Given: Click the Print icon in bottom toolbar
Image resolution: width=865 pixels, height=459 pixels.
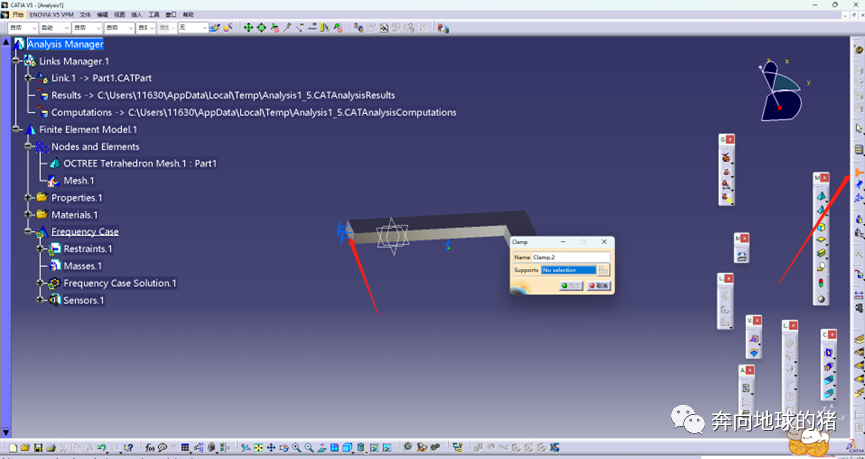Looking at the screenshot, I should tap(51, 447).
